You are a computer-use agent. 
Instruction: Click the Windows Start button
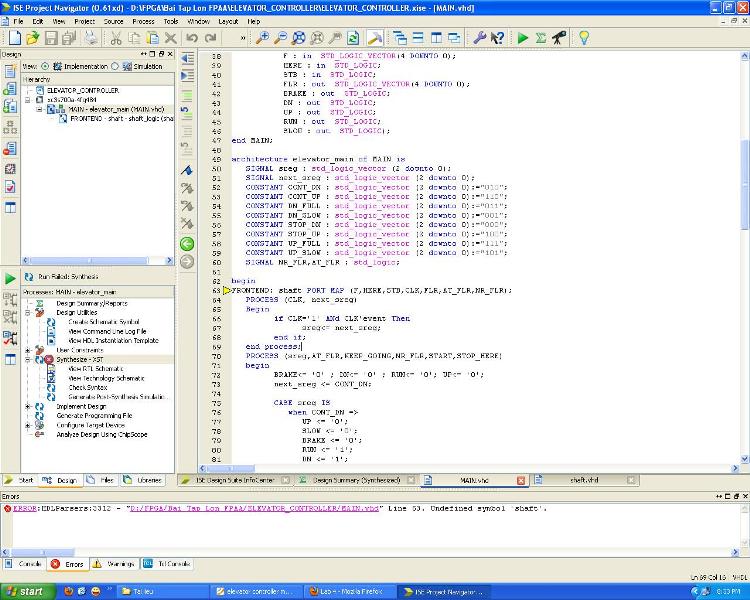[26, 591]
